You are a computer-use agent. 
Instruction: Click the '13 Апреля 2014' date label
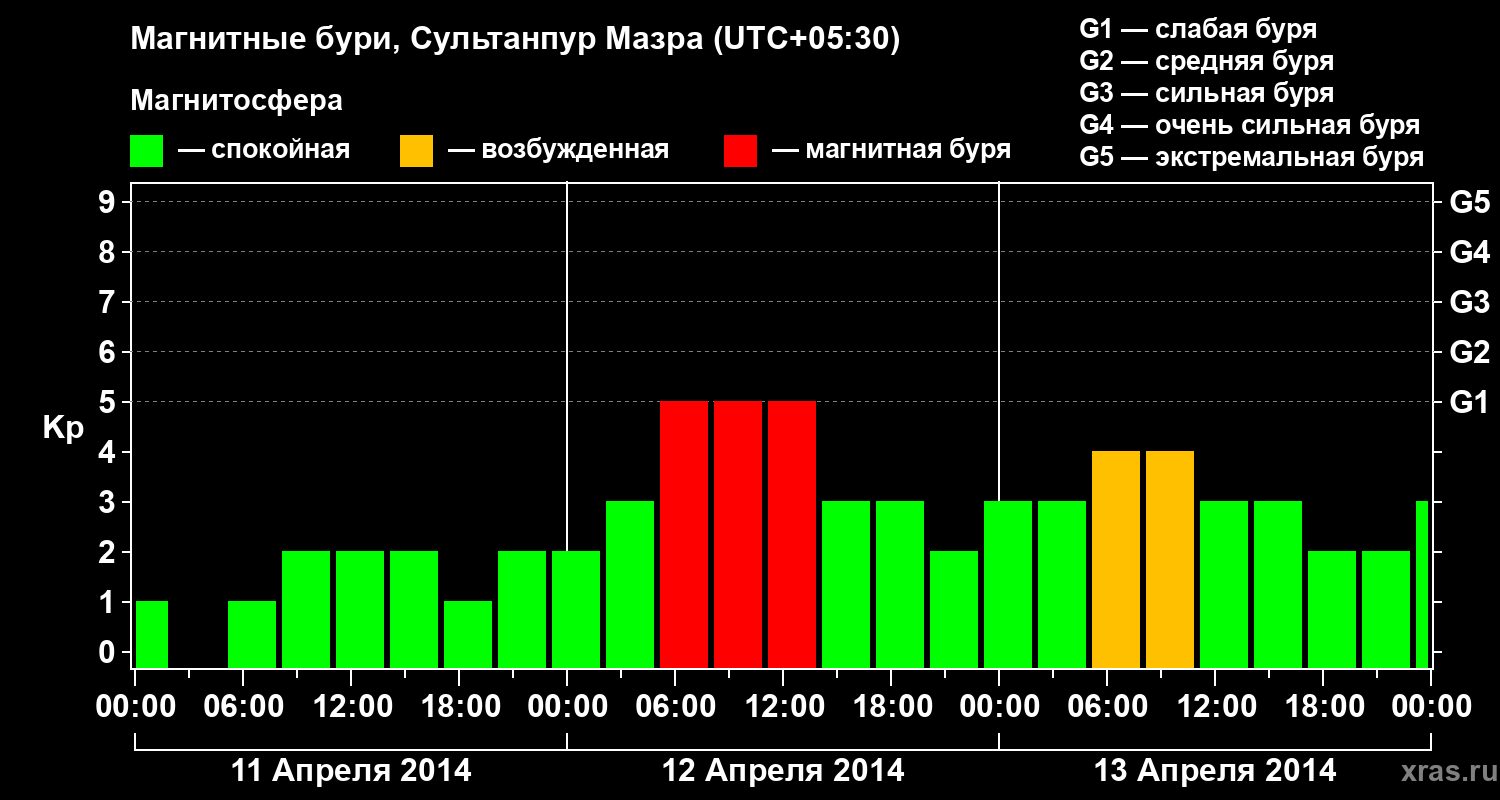tap(1215, 771)
